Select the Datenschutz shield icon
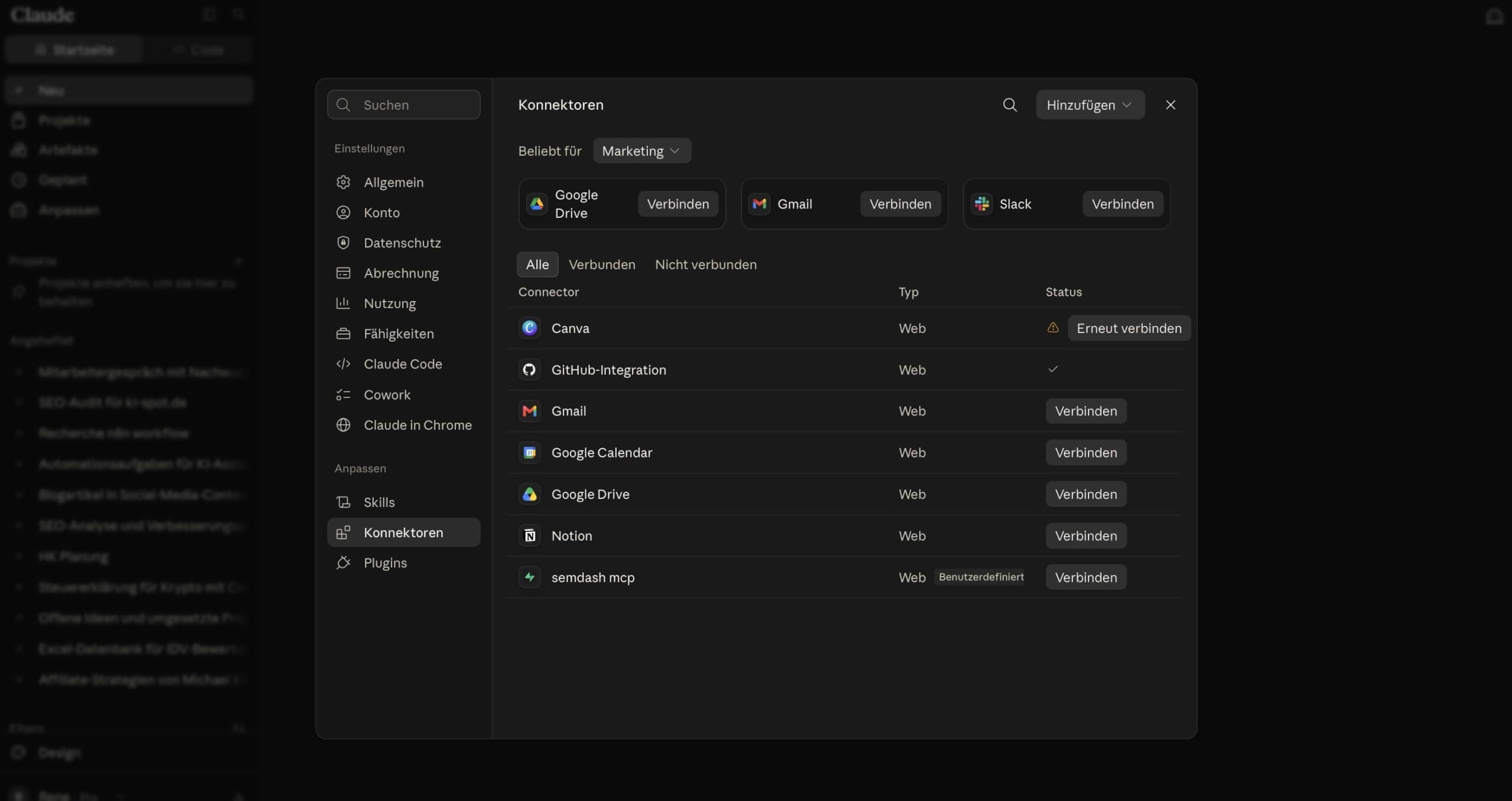 pyautogui.click(x=343, y=243)
